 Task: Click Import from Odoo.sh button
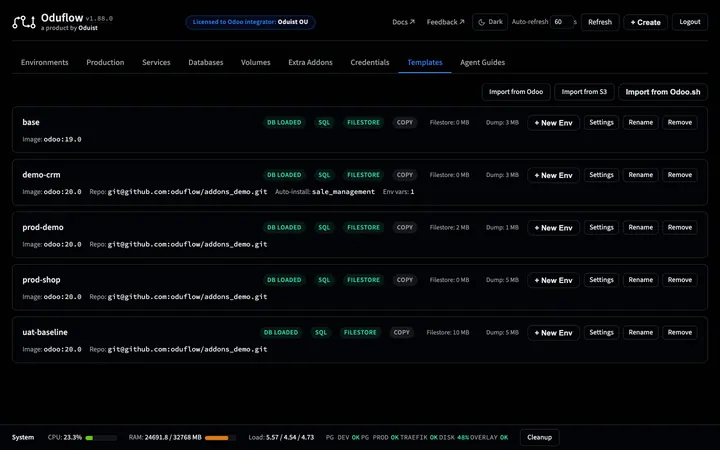(x=663, y=92)
